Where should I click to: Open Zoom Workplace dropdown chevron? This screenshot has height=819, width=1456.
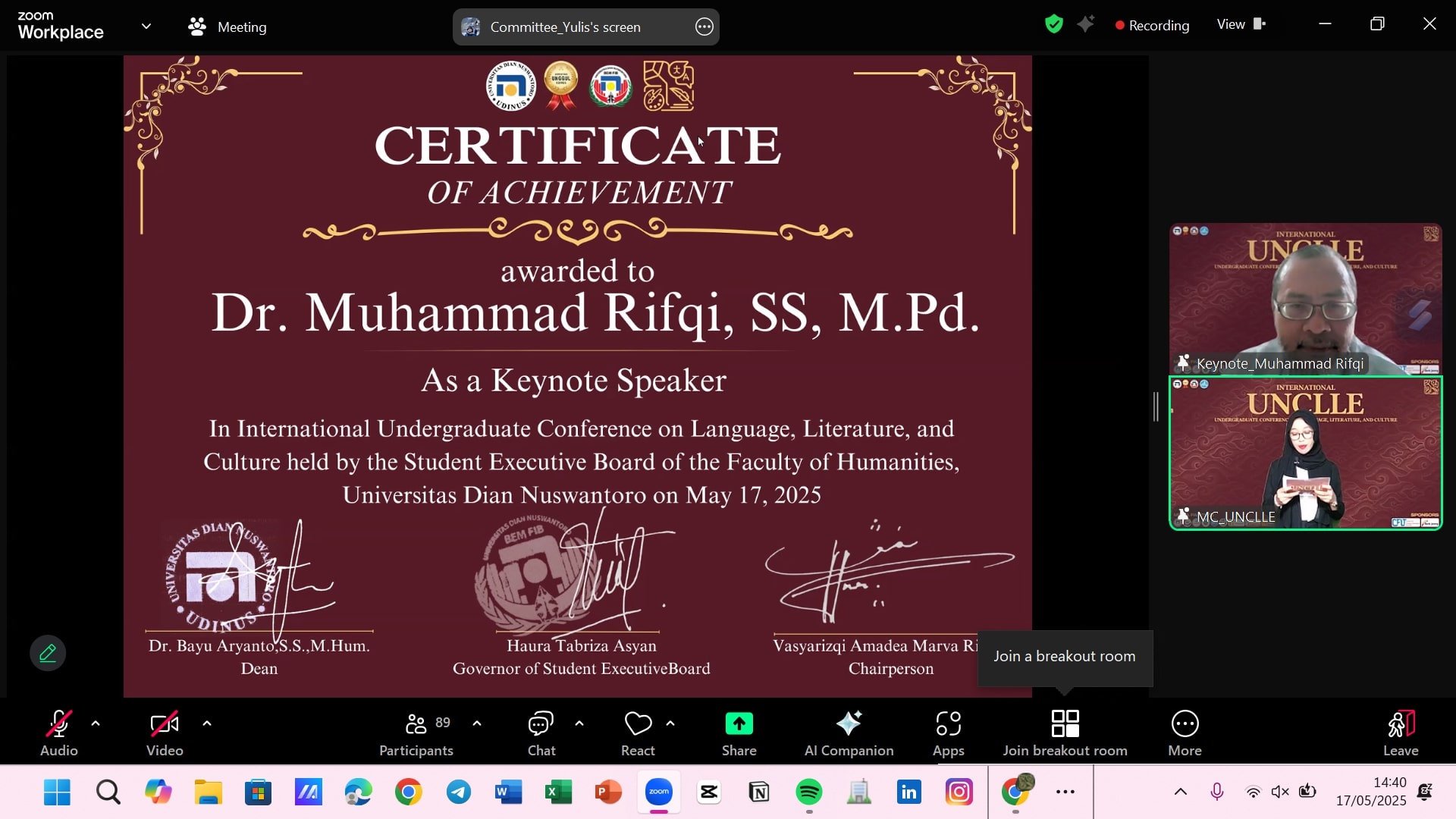[x=146, y=27]
